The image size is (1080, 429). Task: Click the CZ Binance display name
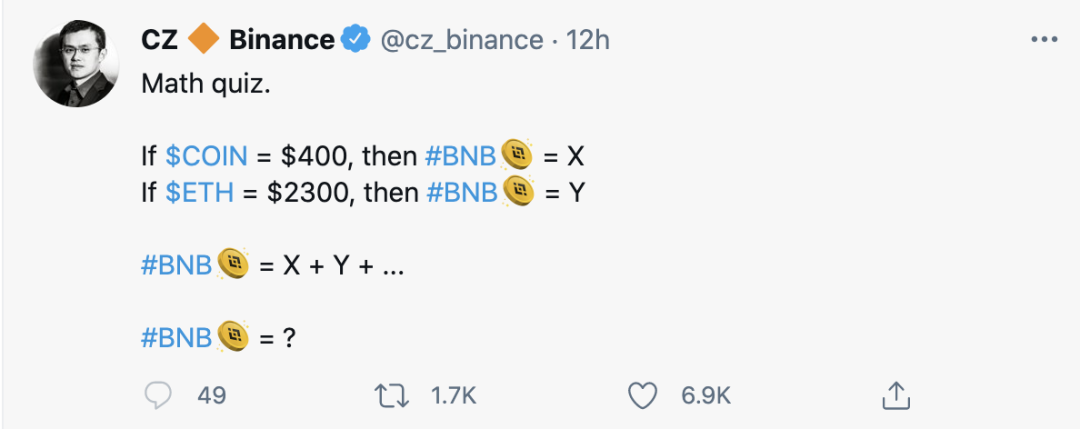click(x=238, y=40)
